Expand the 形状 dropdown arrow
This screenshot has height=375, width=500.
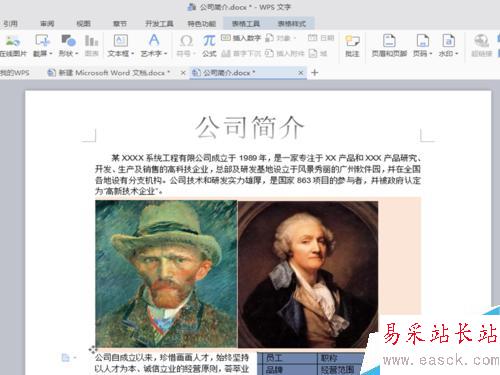(76, 54)
